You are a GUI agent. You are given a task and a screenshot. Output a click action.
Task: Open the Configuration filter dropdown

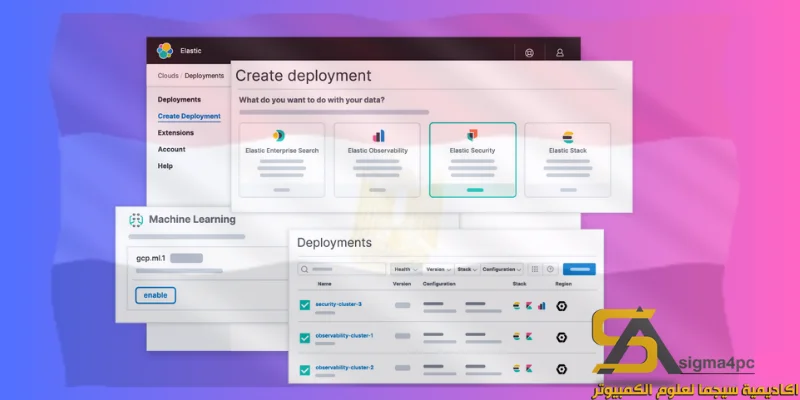pyautogui.click(x=502, y=269)
